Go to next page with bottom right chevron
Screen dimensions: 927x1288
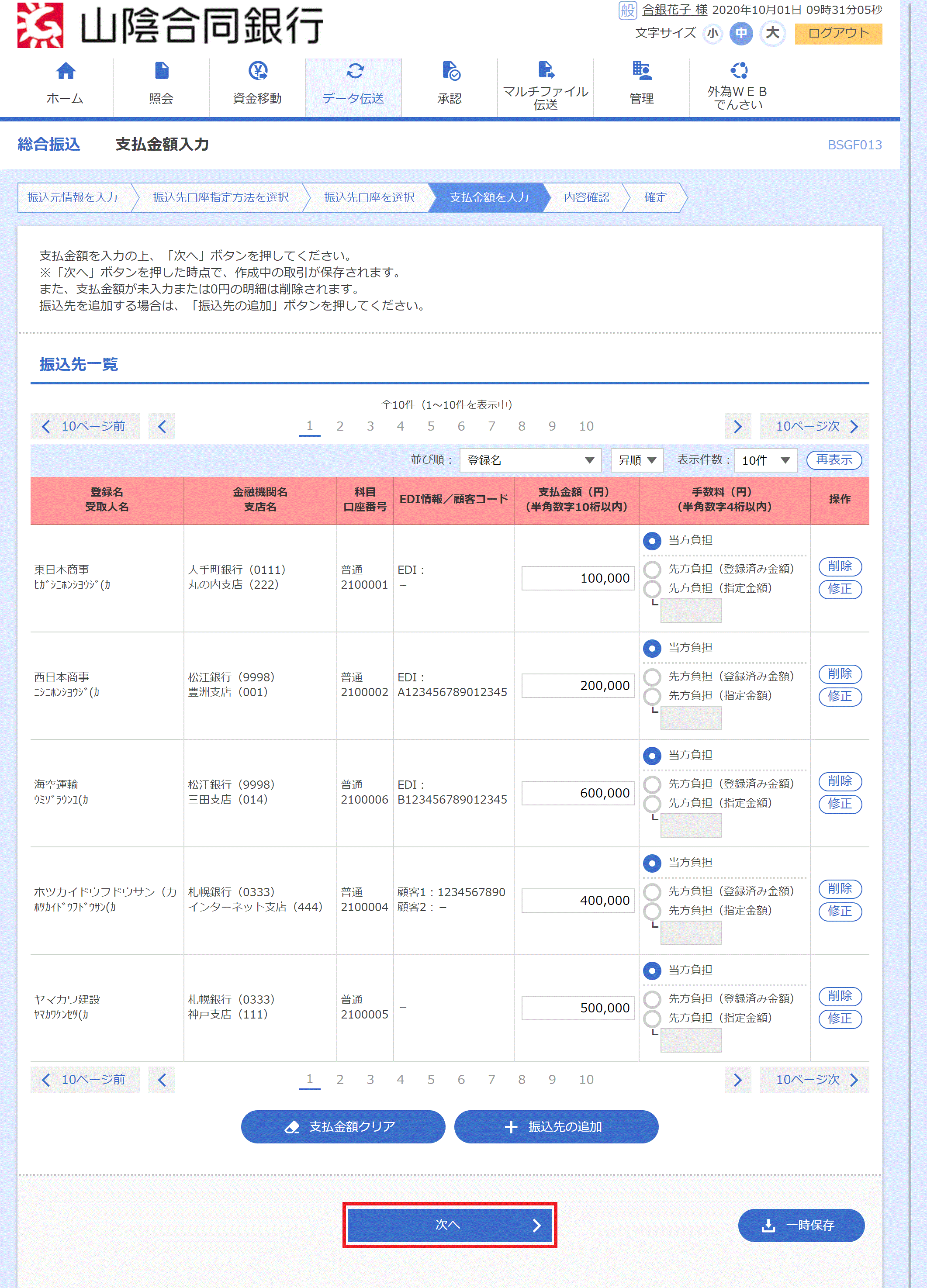point(737,1080)
